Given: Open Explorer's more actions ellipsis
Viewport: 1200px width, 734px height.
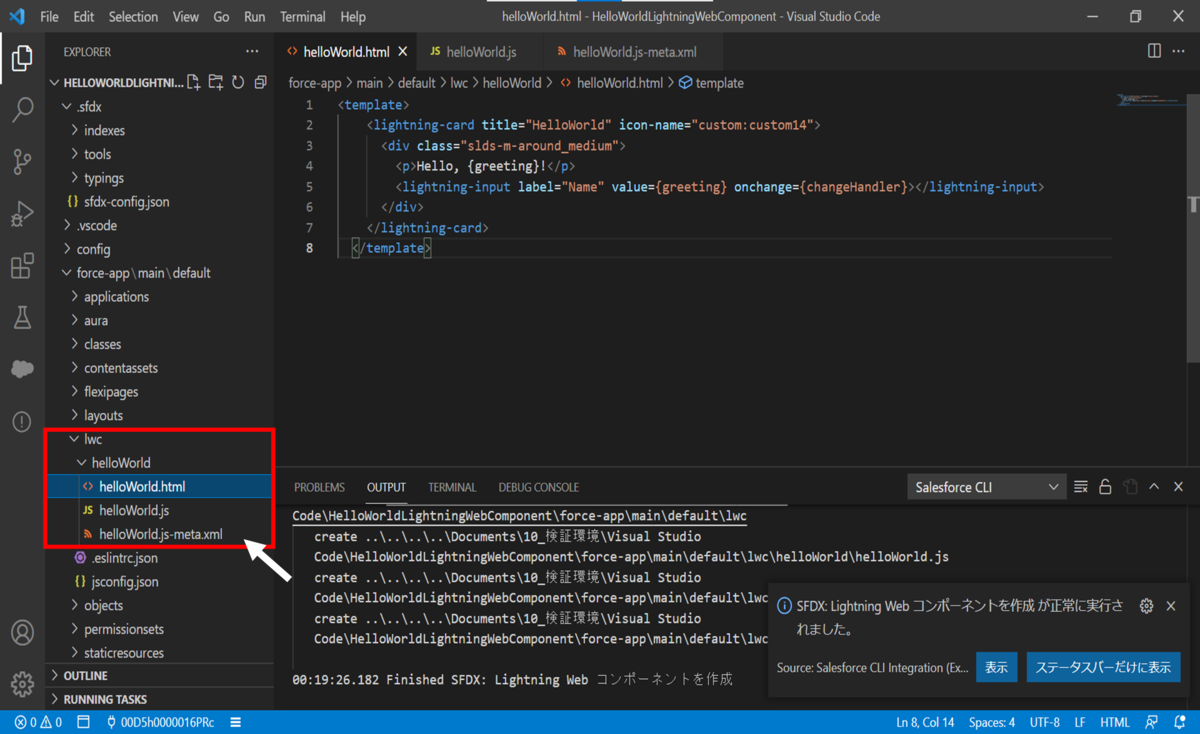Looking at the screenshot, I should coord(252,52).
